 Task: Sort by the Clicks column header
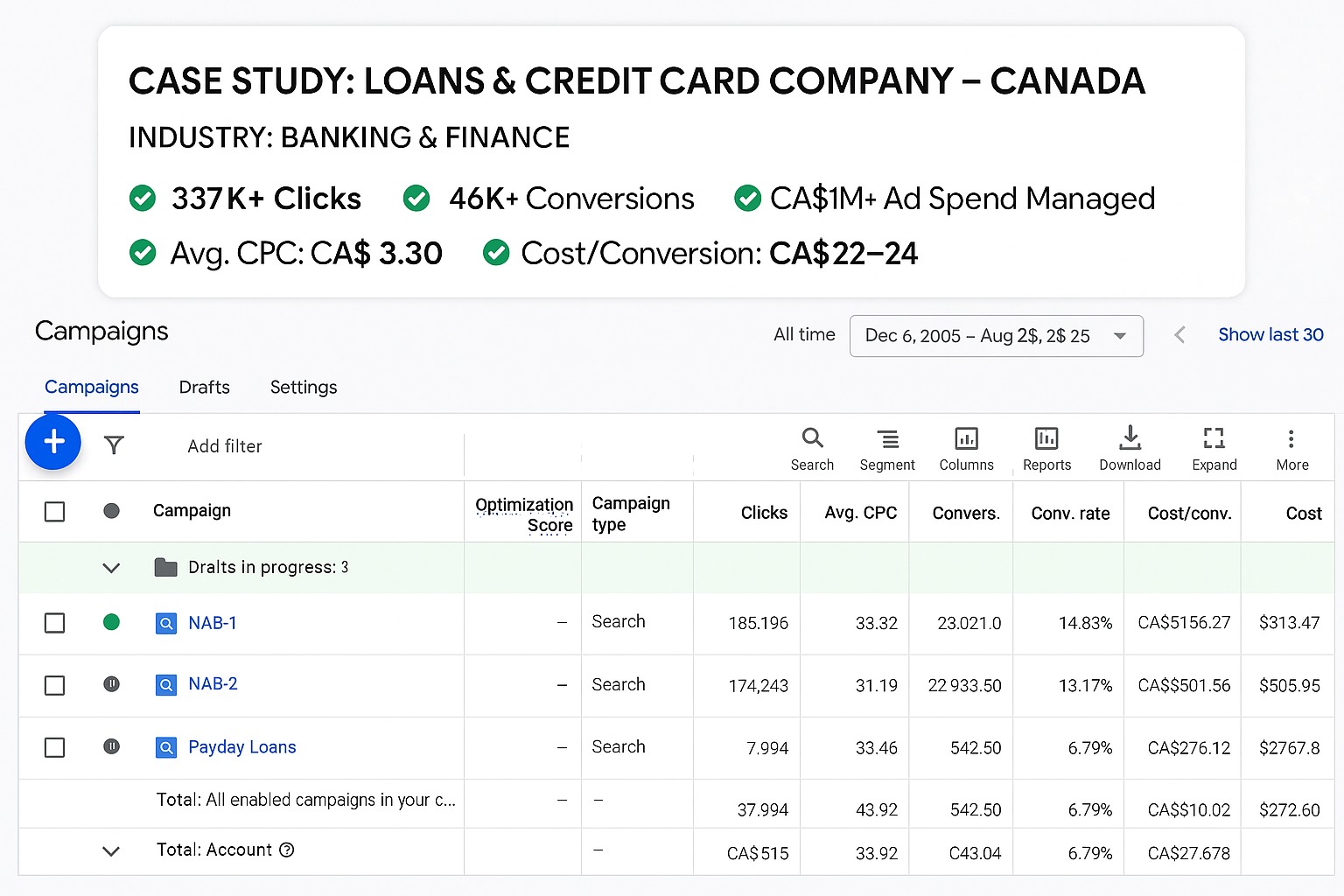click(x=764, y=513)
